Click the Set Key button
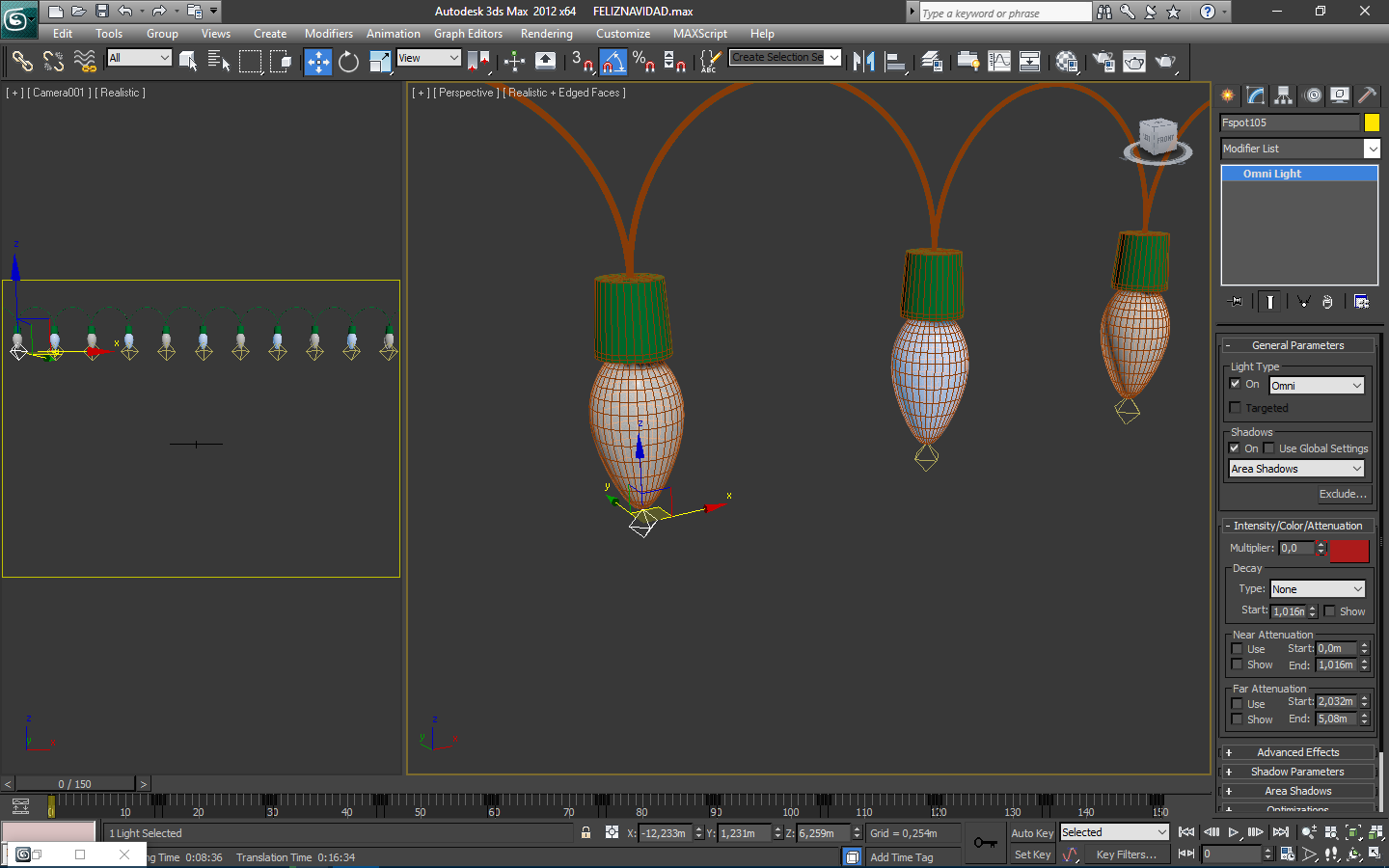 1032,854
